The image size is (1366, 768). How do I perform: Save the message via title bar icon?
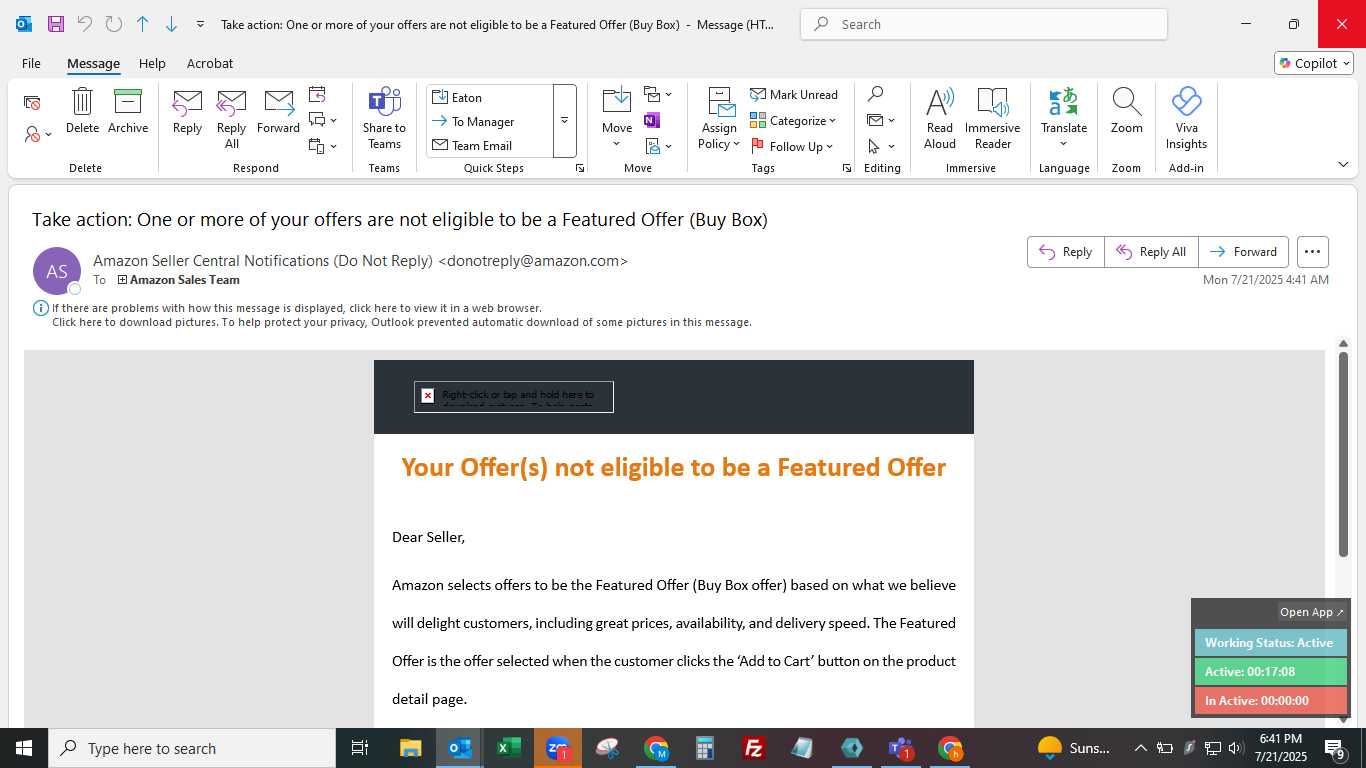coord(55,24)
